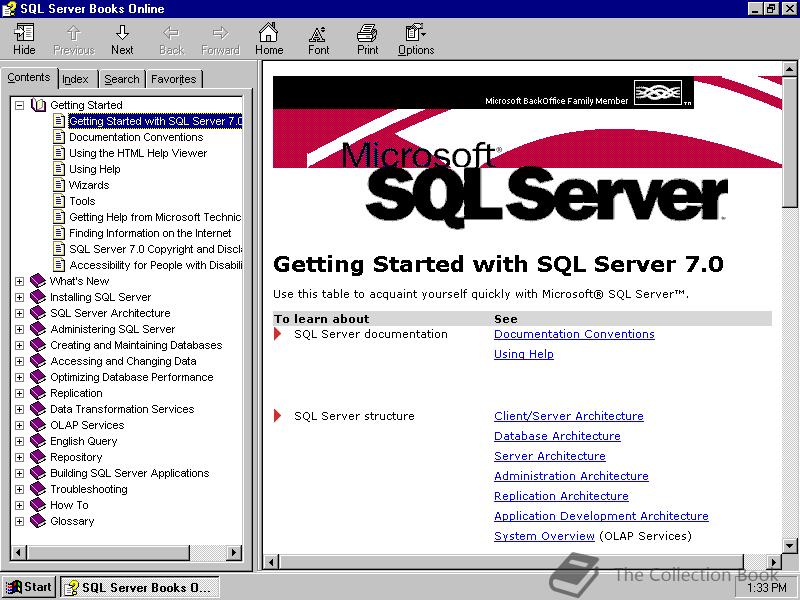The height and width of the screenshot is (600, 800).
Task: Select Getting Started with SQL Server 7.0 topic
Action: point(155,121)
